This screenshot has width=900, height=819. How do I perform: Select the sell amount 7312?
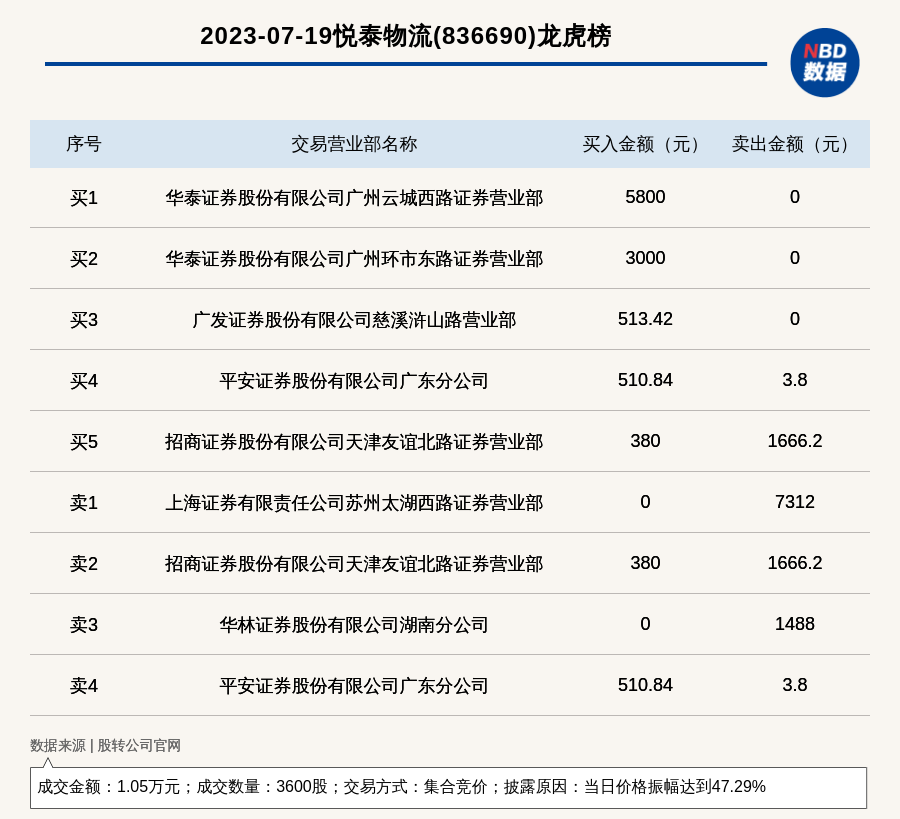pyautogui.click(x=794, y=502)
